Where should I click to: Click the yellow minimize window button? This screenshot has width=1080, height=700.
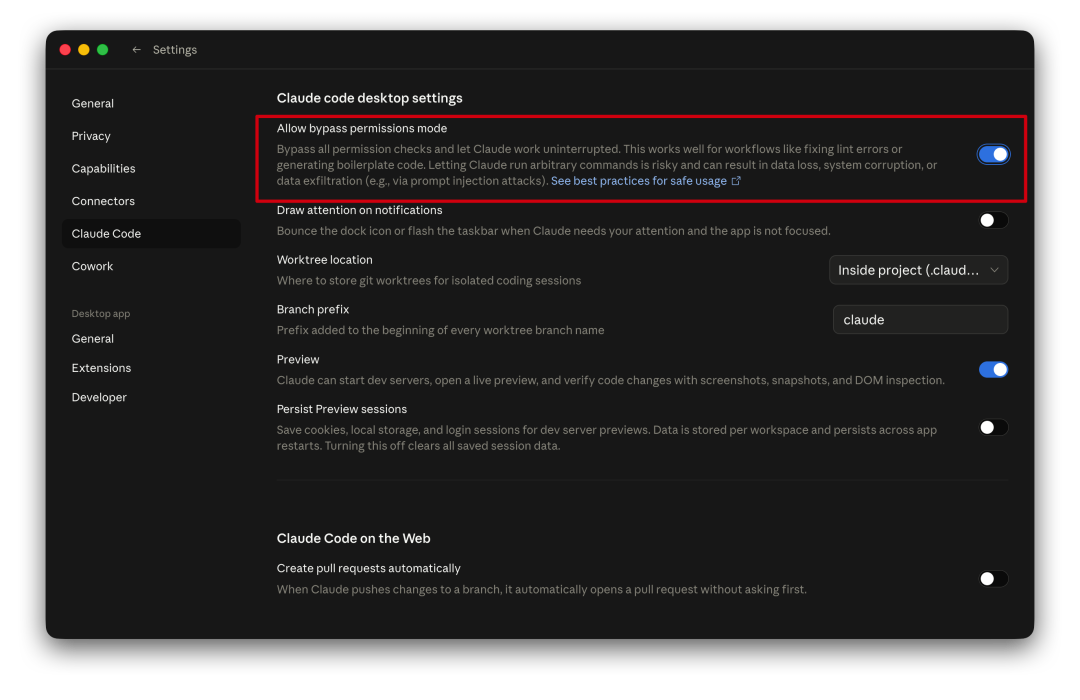[84, 50]
